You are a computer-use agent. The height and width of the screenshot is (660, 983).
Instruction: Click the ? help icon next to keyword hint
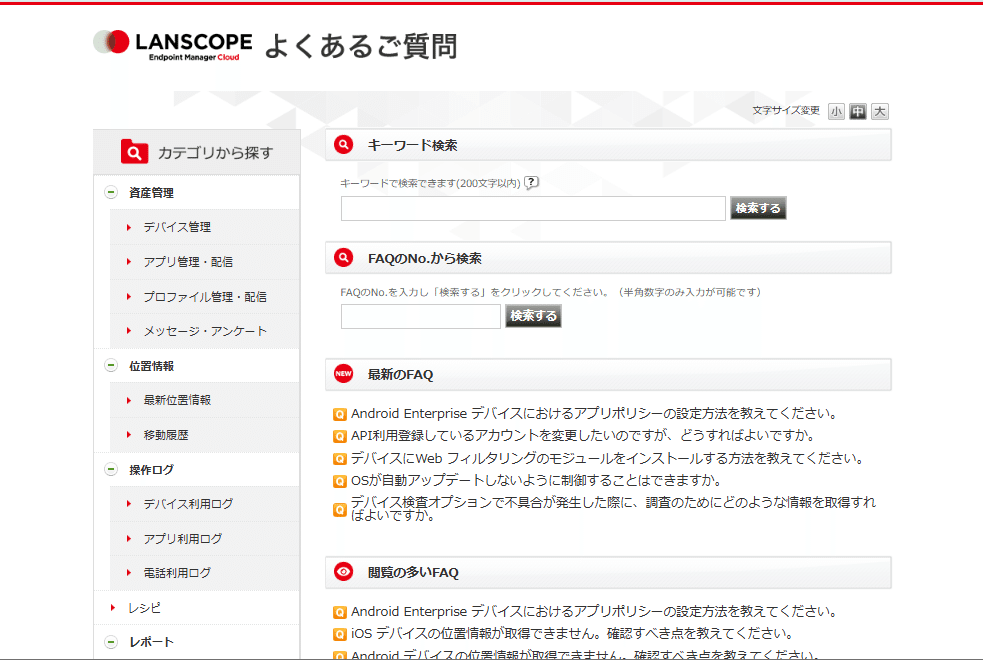[531, 182]
